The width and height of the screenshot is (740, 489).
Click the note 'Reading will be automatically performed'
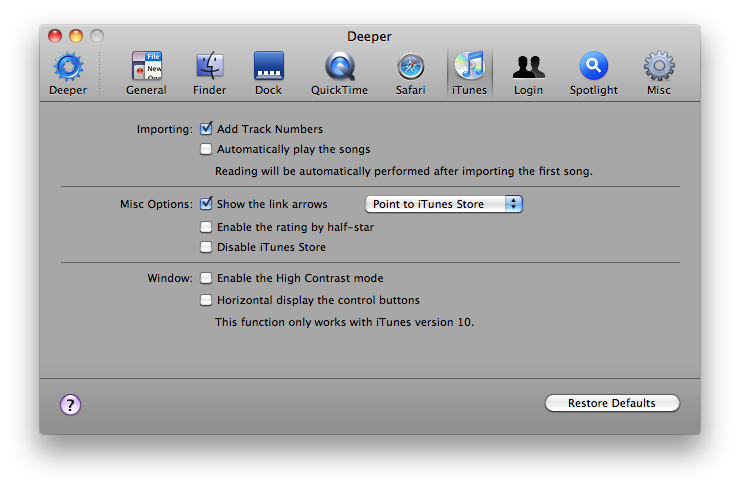pos(404,171)
